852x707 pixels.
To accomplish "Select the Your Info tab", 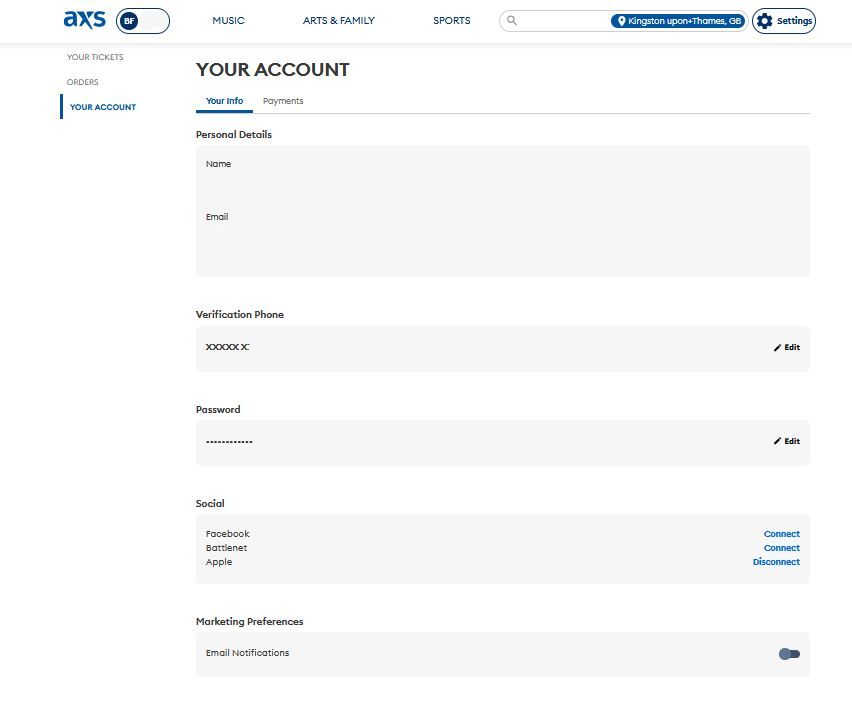I will (223, 101).
